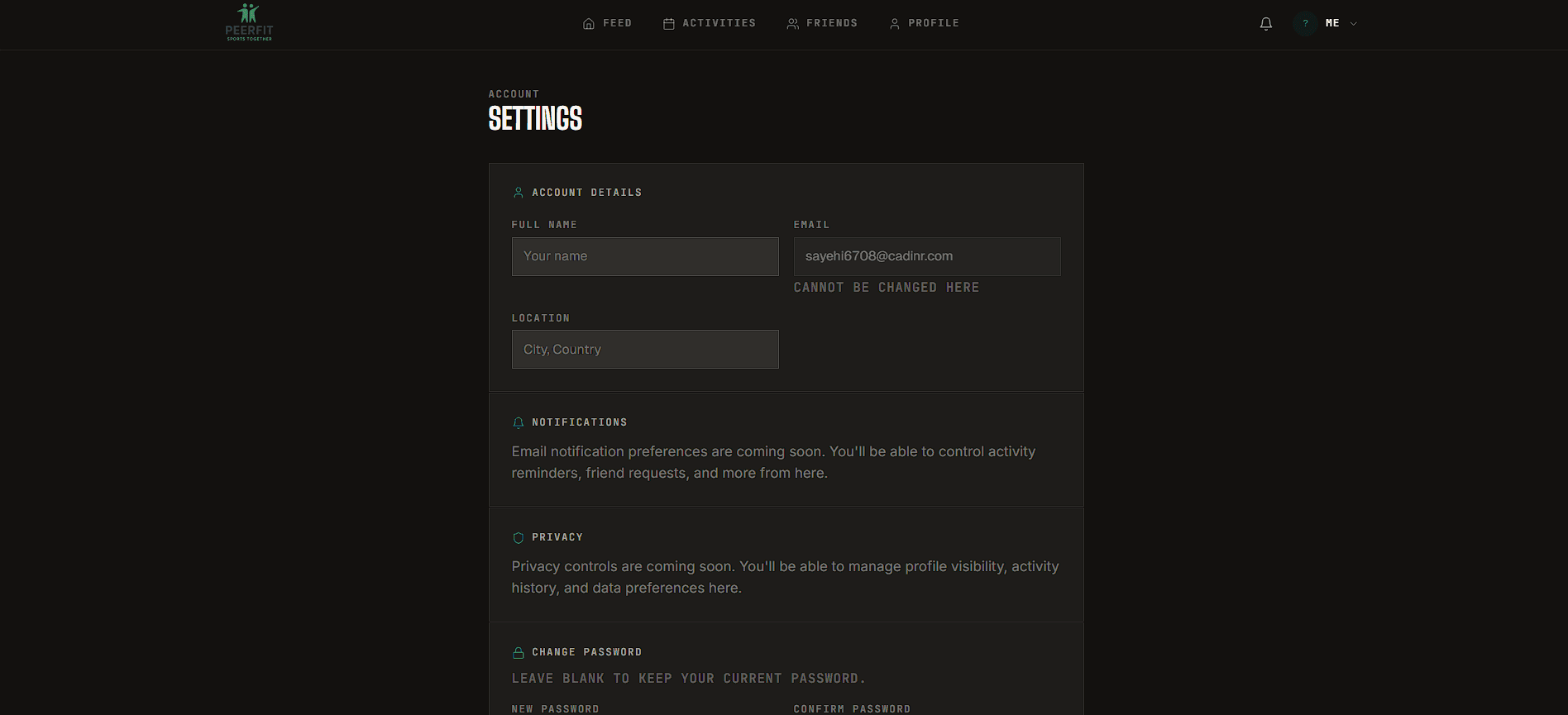
Task: Open the Activities tab
Action: tap(710, 23)
